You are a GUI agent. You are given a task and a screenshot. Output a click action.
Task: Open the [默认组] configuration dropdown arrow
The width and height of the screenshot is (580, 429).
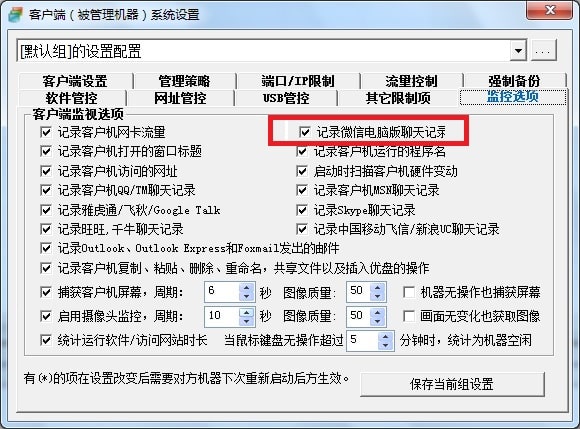pos(519,51)
